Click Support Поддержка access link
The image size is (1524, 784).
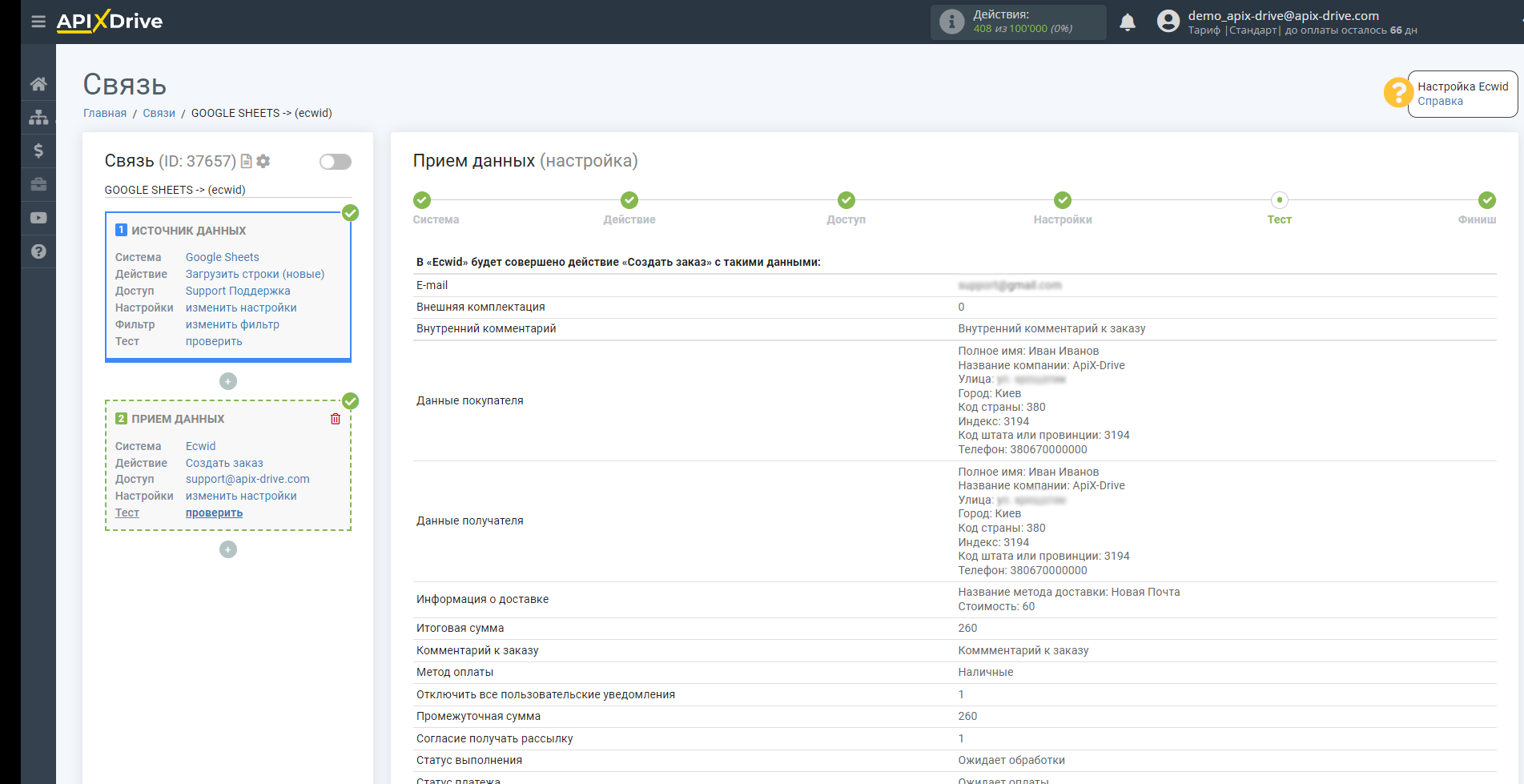[x=238, y=291]
